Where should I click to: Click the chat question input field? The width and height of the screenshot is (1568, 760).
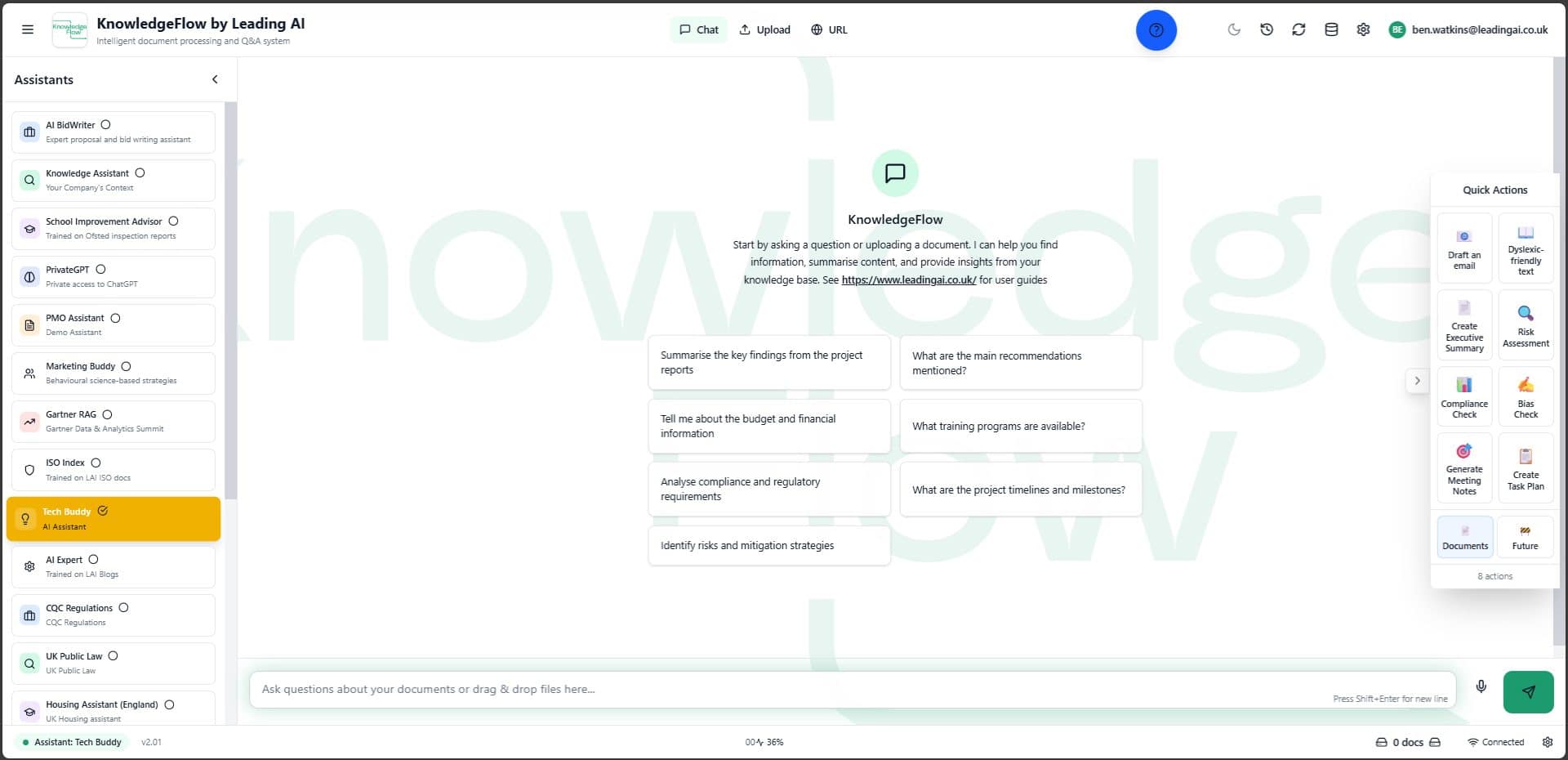point(852,690)
